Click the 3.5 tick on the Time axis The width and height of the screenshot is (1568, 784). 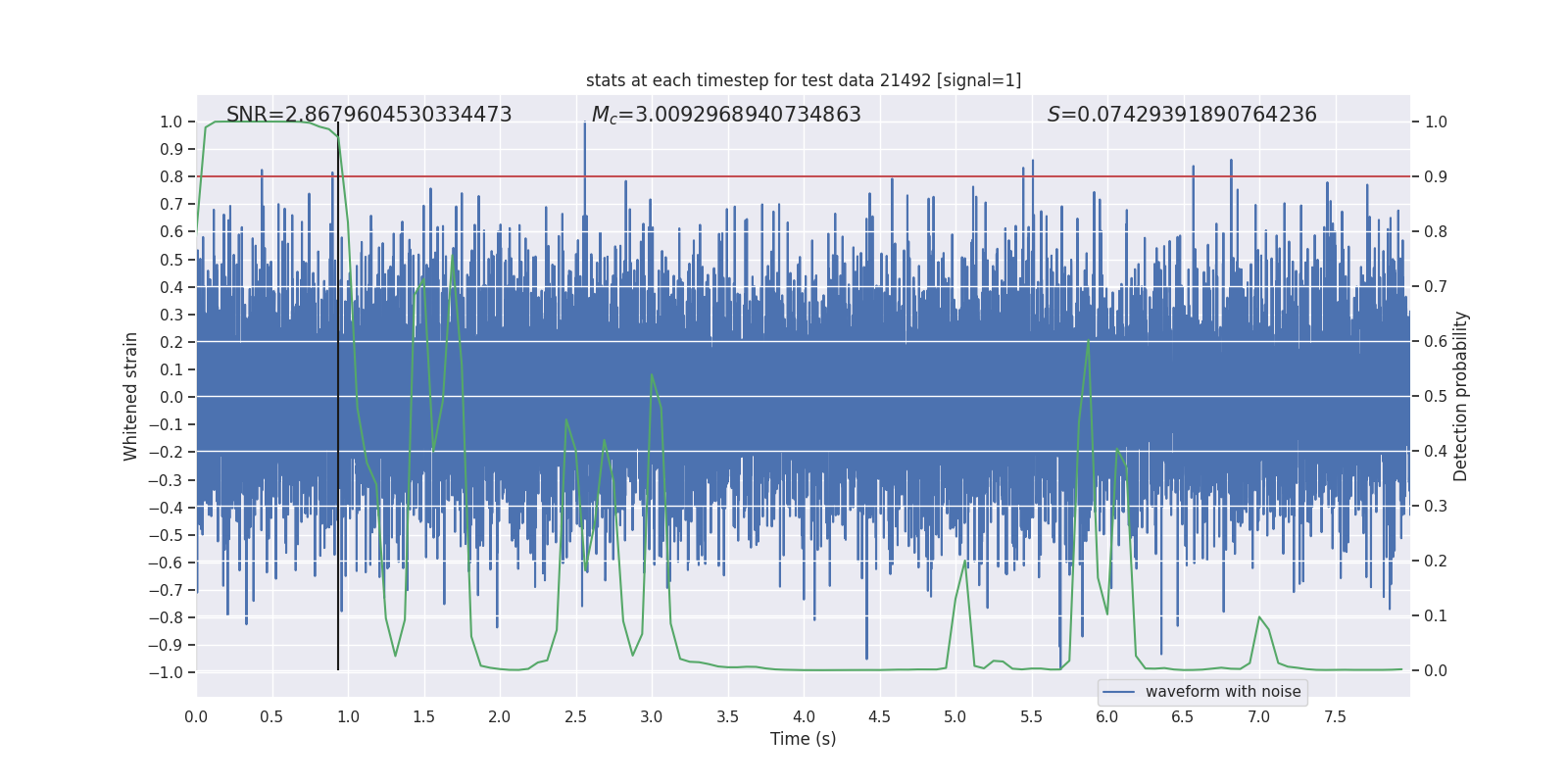(x=727, y=717)
